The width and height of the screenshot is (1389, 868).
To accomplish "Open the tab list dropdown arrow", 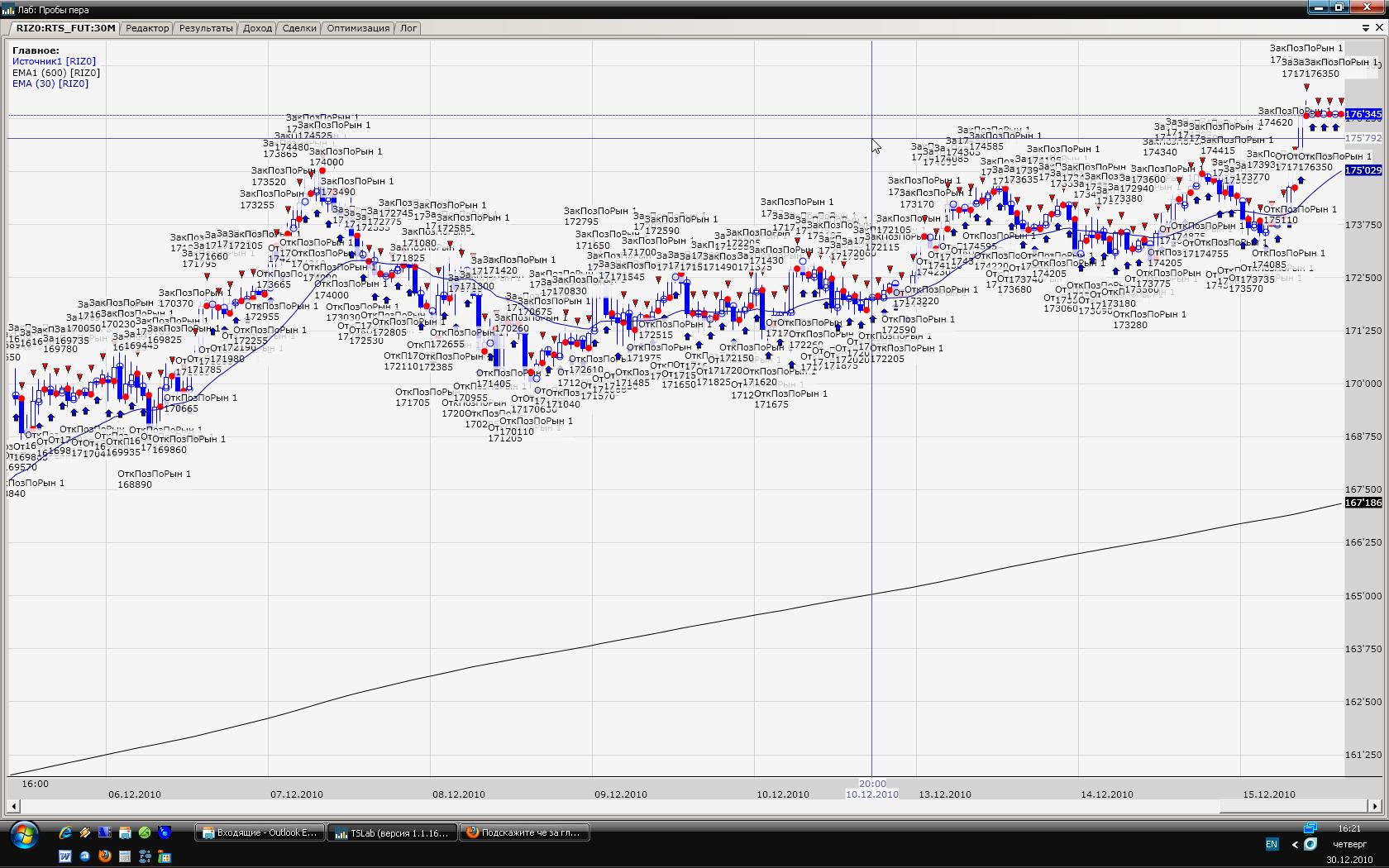I will coord(1367,28).
